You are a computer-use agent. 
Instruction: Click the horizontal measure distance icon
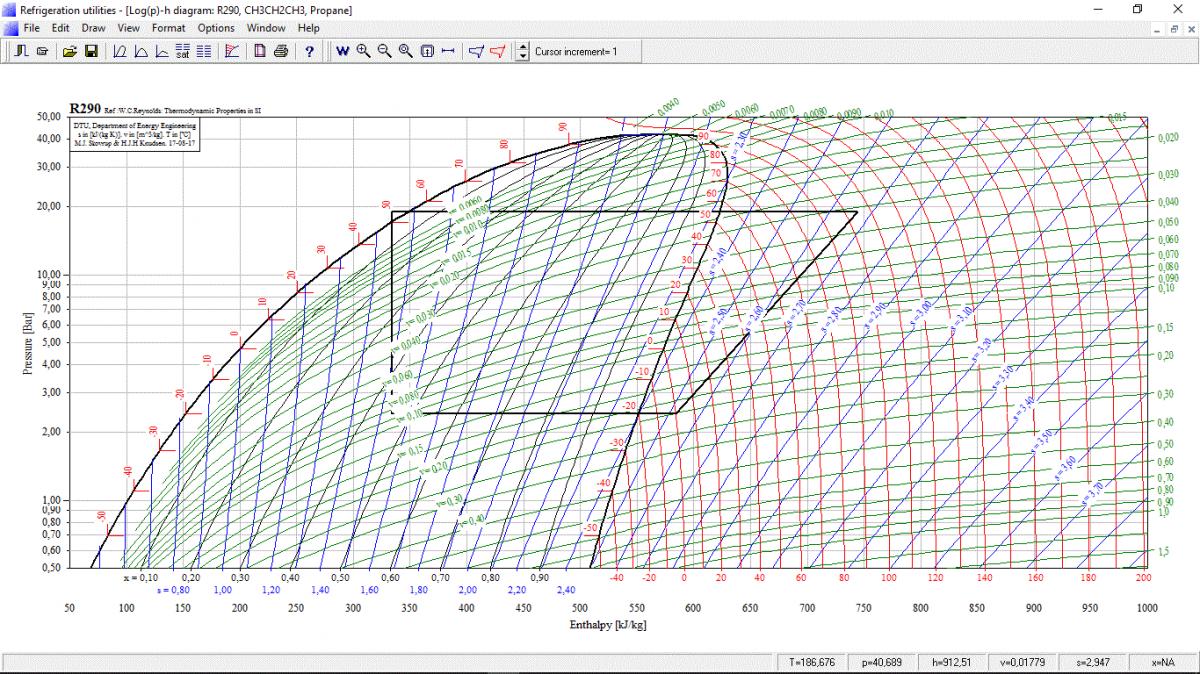[447, 51]
